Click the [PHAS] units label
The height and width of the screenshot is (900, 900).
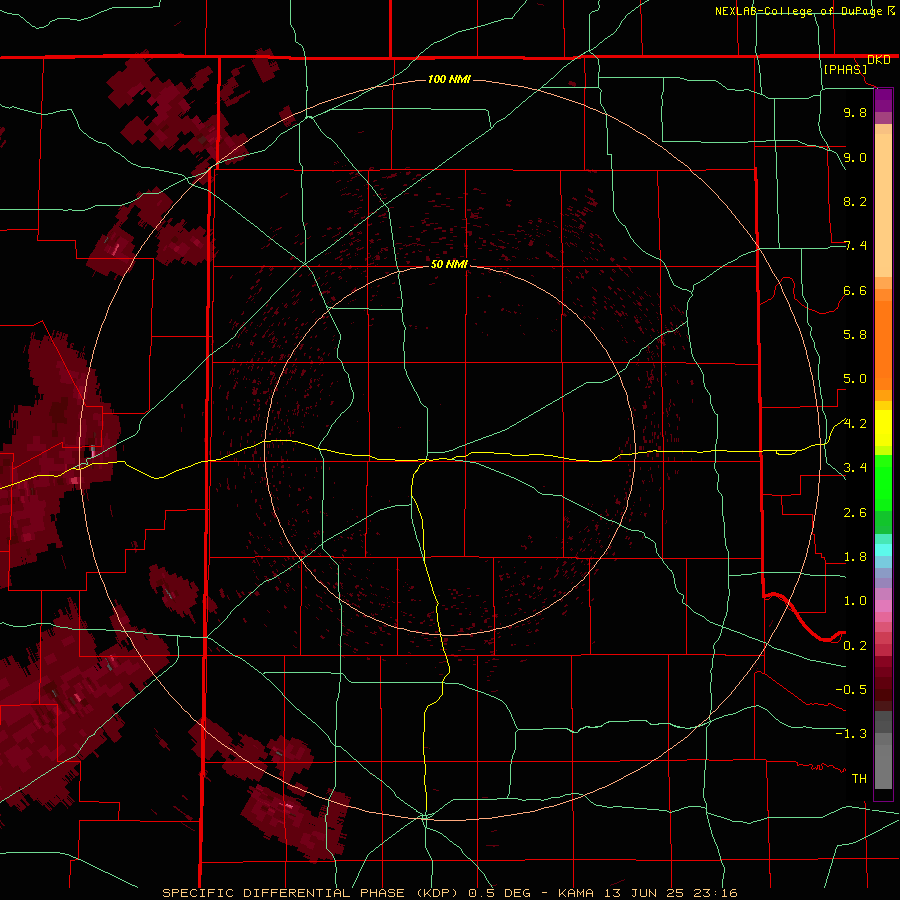845,70
